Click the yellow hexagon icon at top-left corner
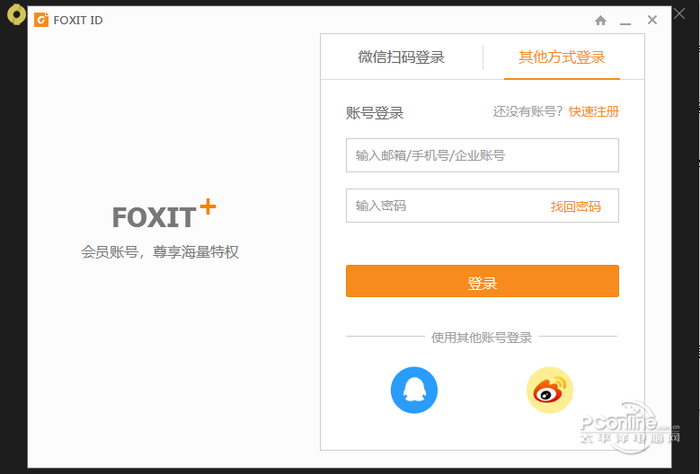Image resolution: width=700 pixels, height=474 pixels. [x=15, y=15]
